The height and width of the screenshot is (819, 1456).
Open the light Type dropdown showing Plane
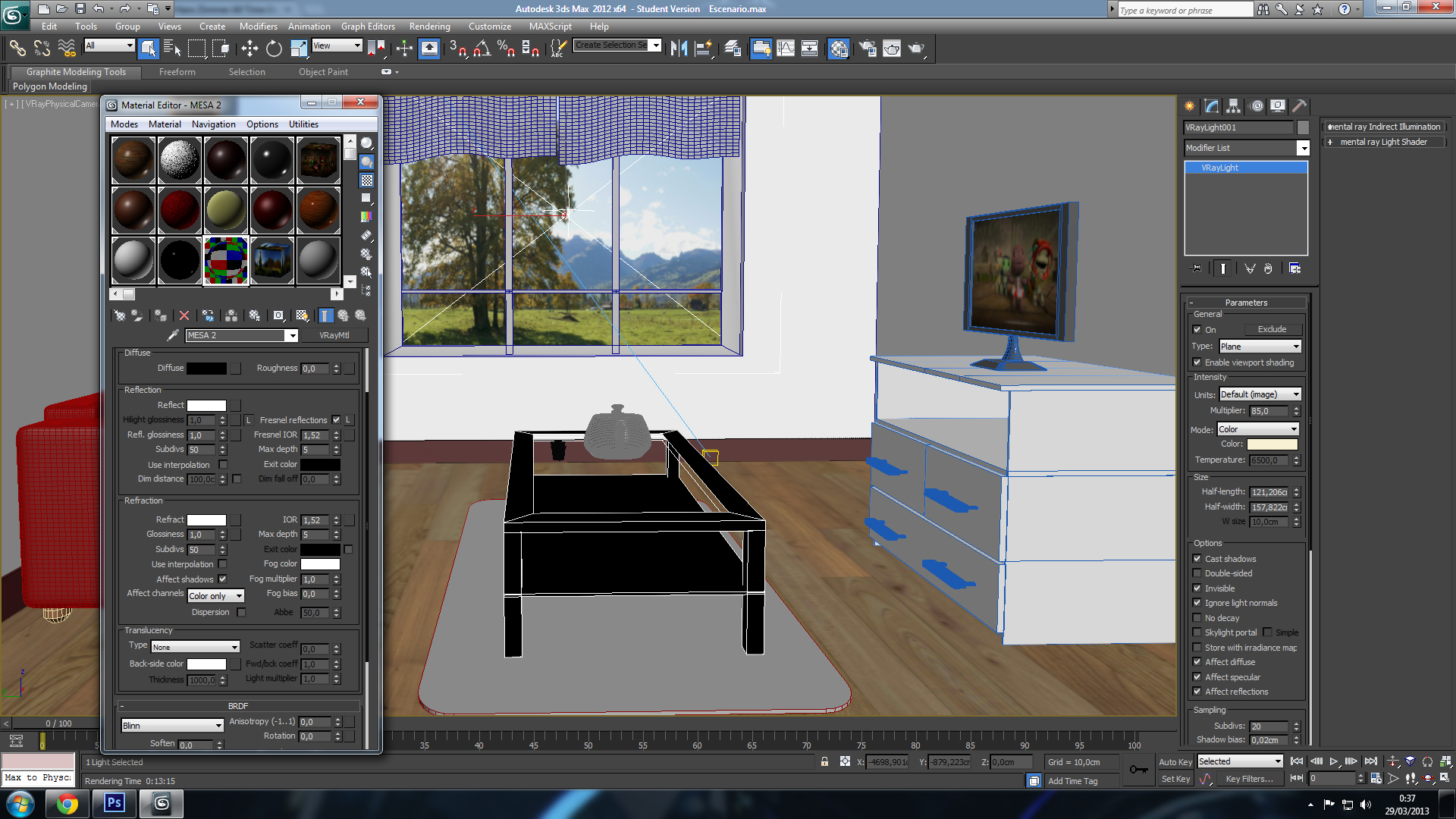tap(1260, 347)
